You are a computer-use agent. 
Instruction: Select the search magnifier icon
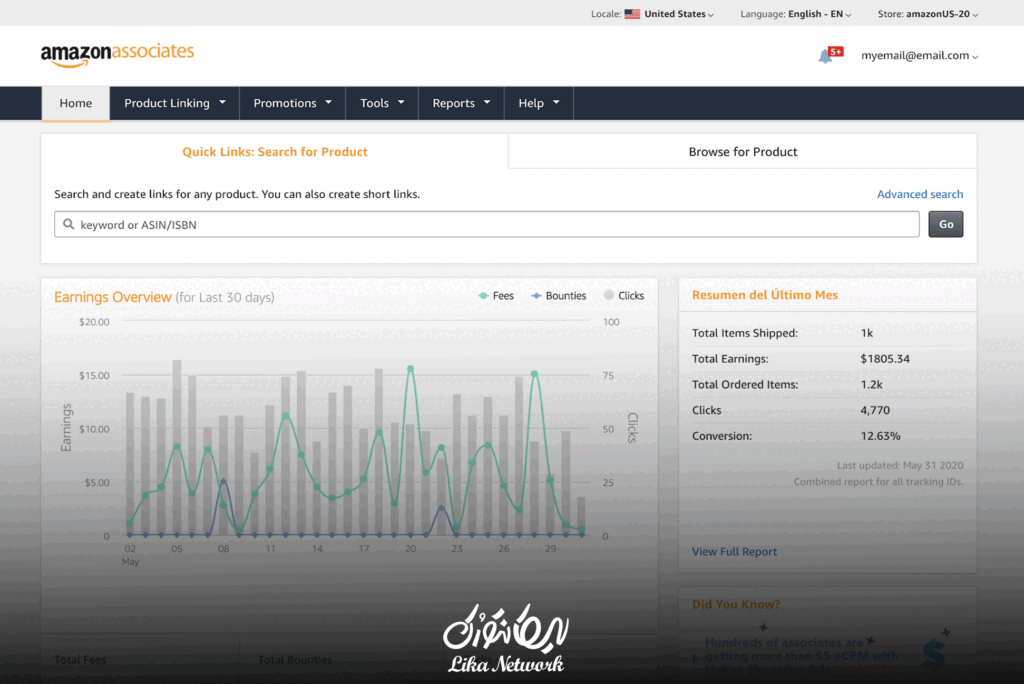67,224
